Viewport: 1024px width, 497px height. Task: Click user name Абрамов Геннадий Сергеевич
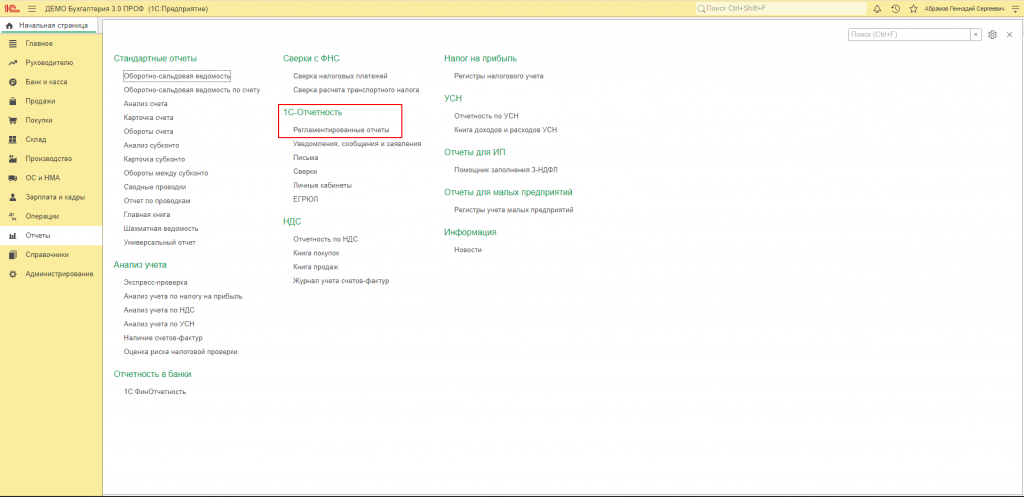[963, 8]
